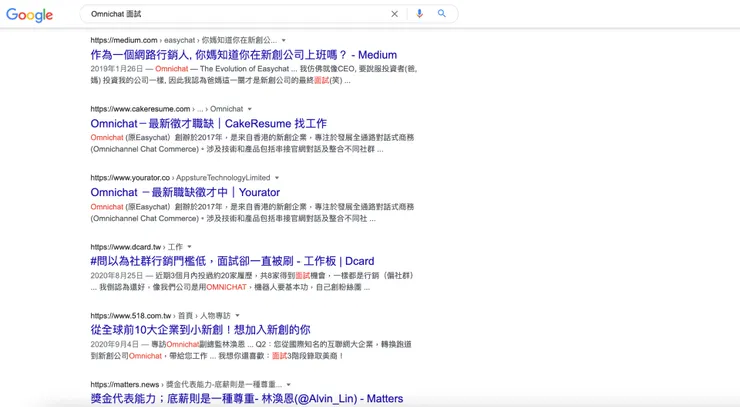Open Omnichat CakeResume 找工作 result

tap(209, 124)
